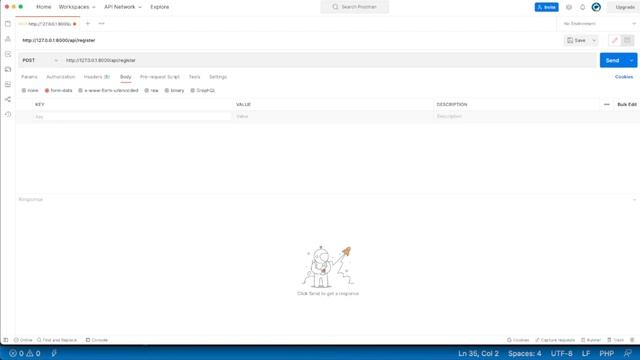Open the Console from the footer
The image size is (640, 360).
(97, 340)
